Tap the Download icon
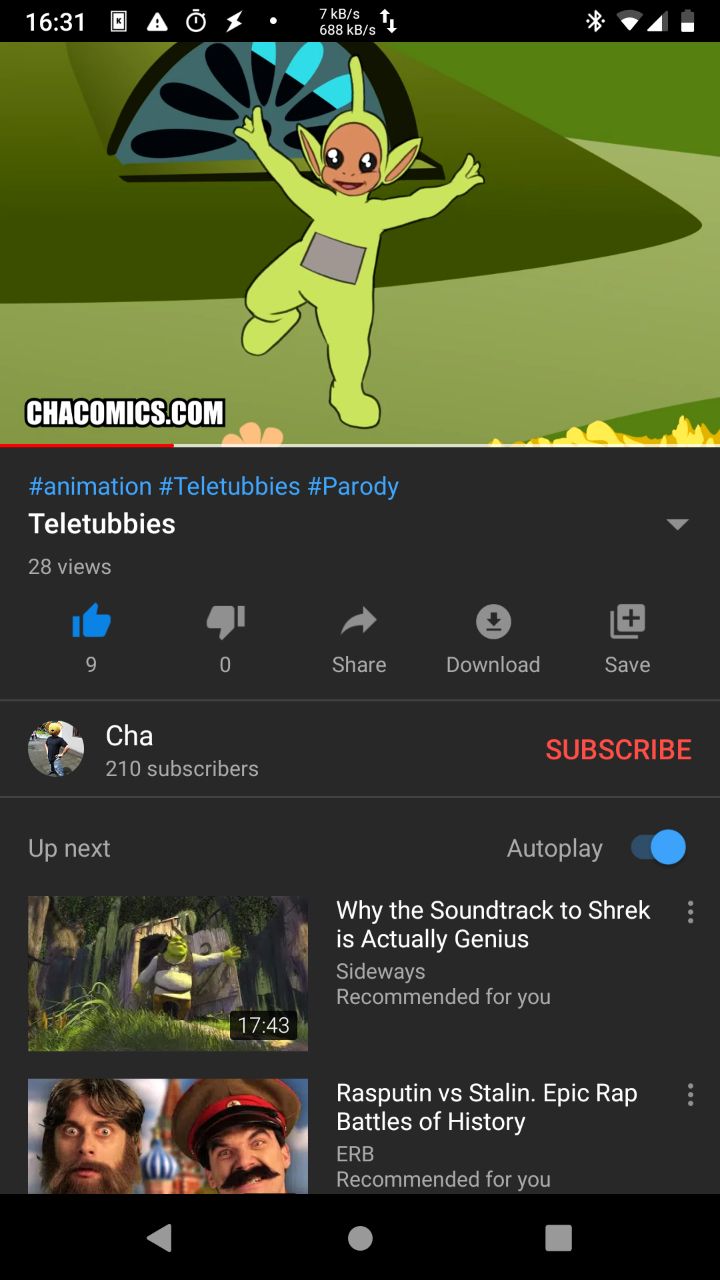This screenshot has width=720, height=1280. 493,622
